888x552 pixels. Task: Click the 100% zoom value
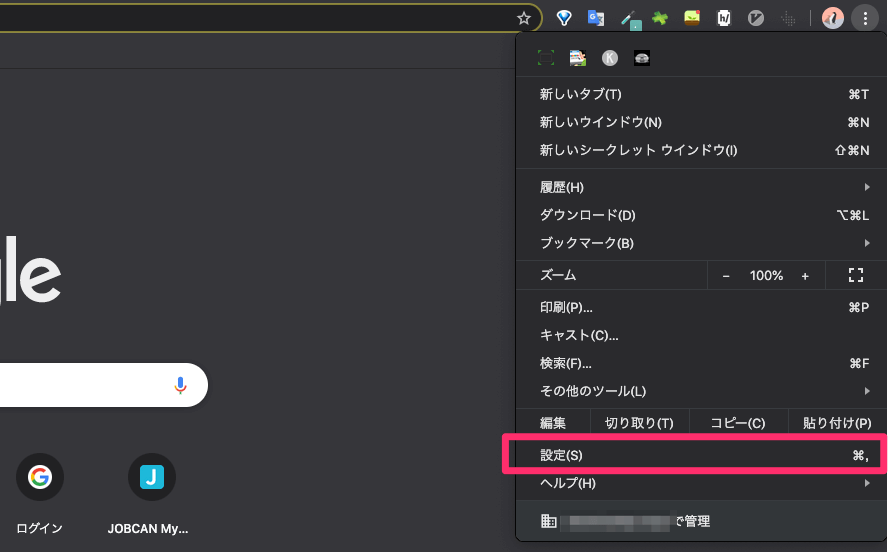coord(766,276)
